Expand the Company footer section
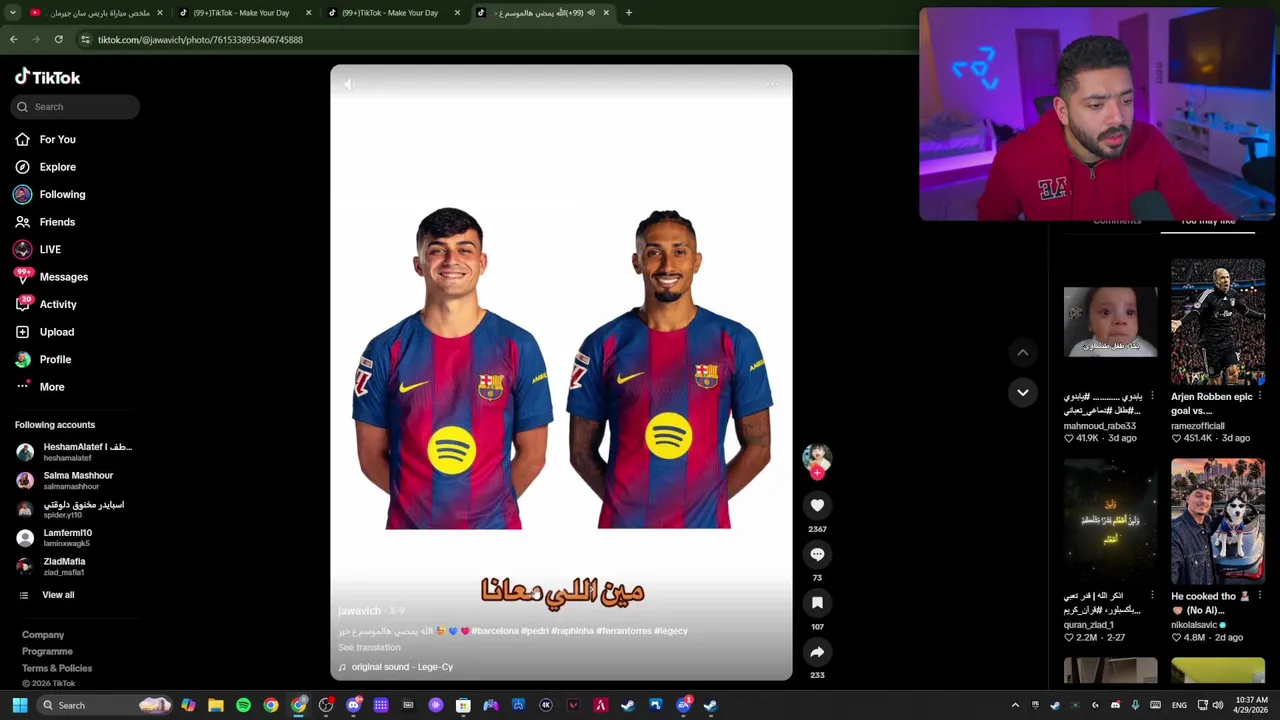 (43, 635)
